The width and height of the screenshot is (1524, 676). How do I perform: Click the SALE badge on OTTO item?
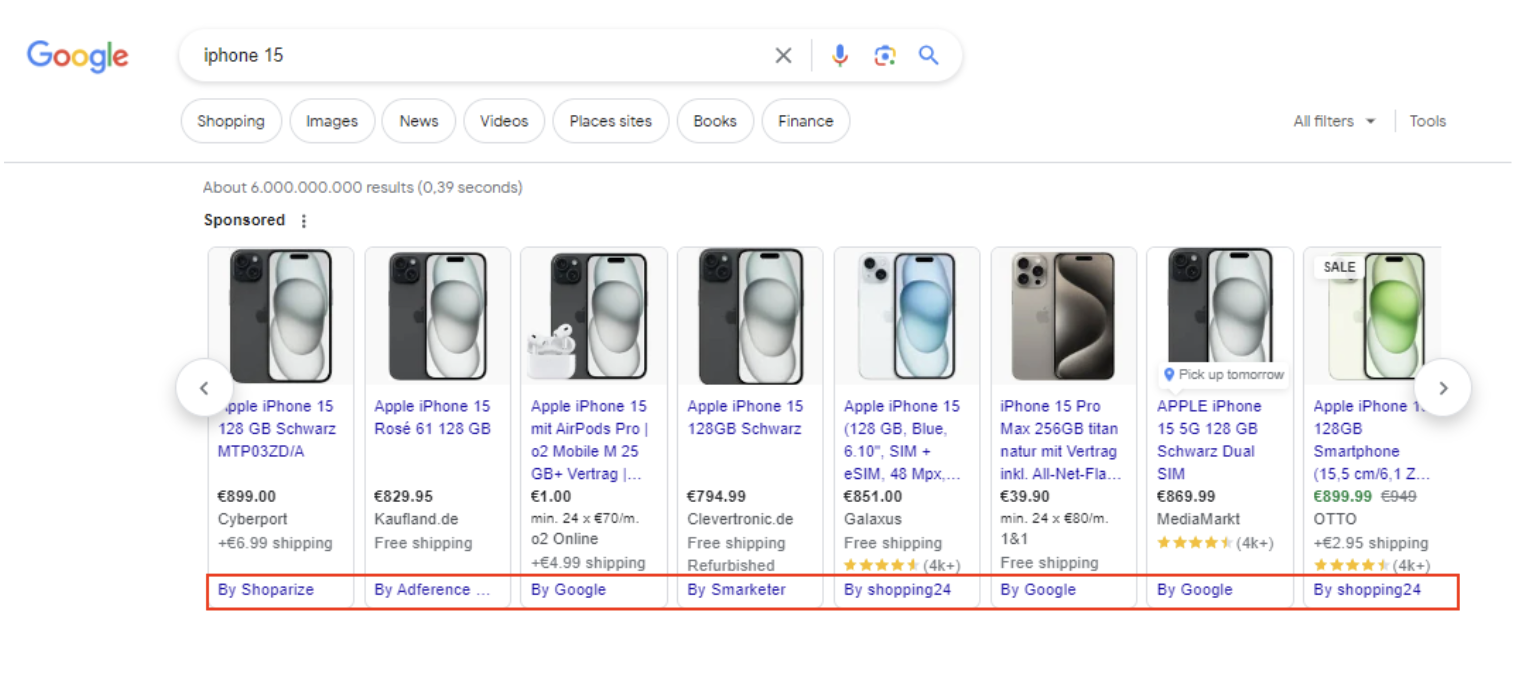pyautogui.click(x=1339, y=267)
